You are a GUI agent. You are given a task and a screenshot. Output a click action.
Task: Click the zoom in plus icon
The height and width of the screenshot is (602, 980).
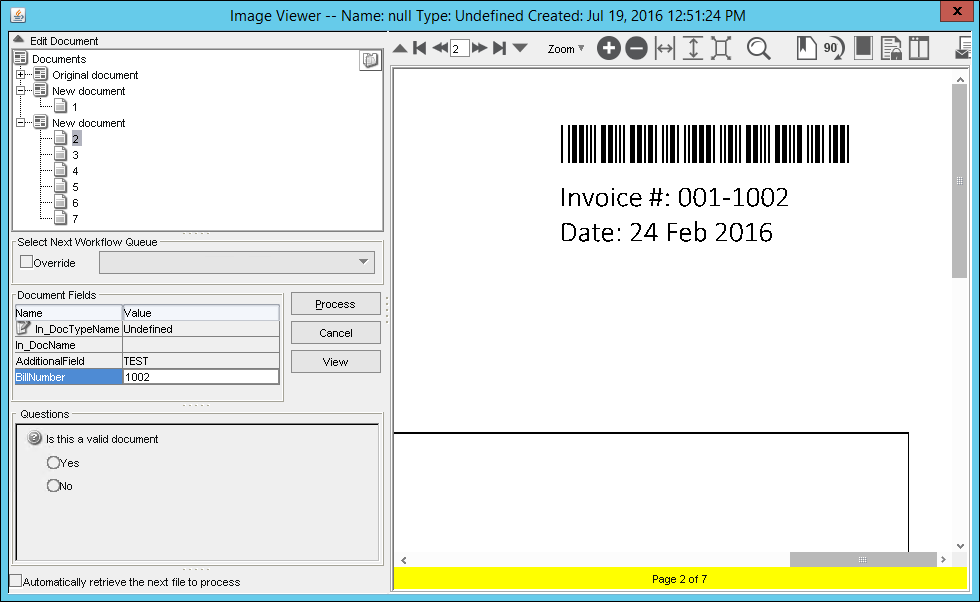(608, 48)
